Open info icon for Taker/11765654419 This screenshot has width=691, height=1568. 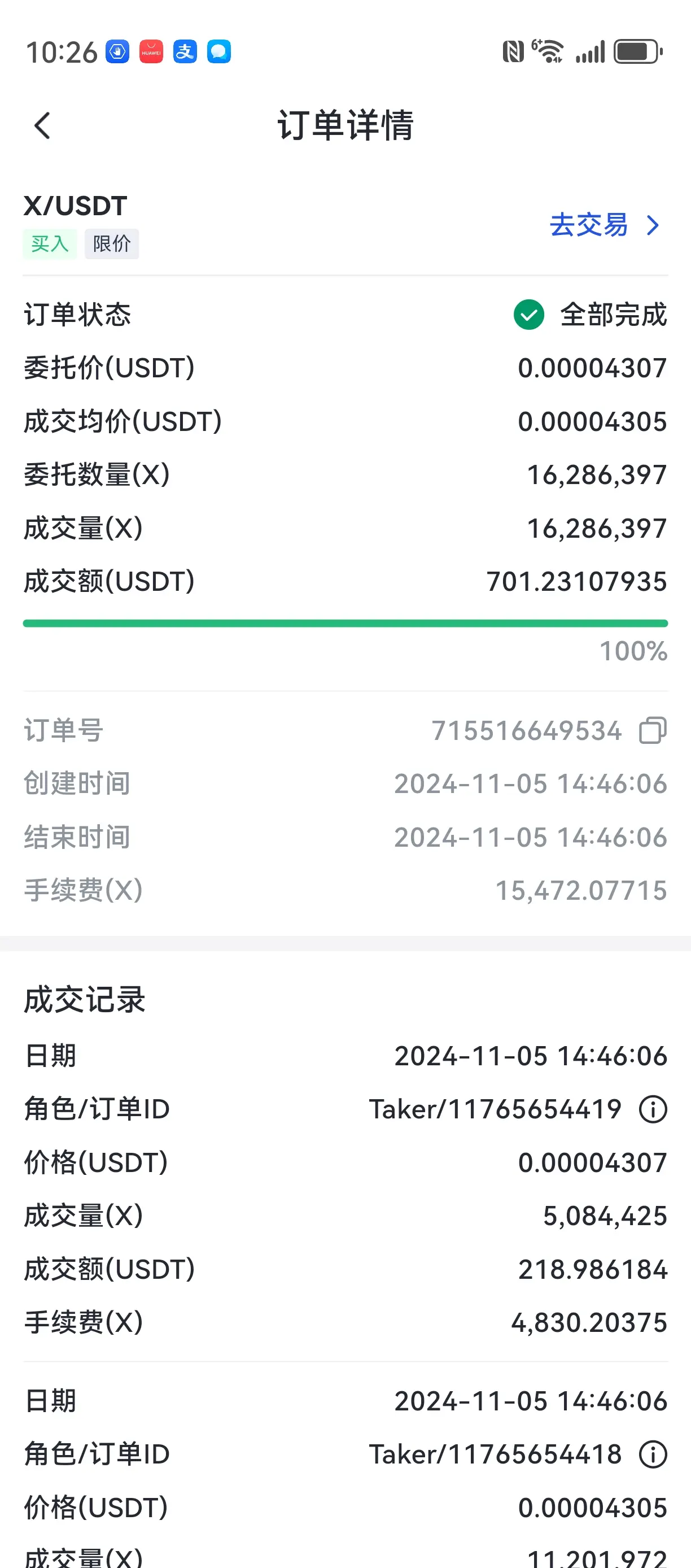[653, 1109]
